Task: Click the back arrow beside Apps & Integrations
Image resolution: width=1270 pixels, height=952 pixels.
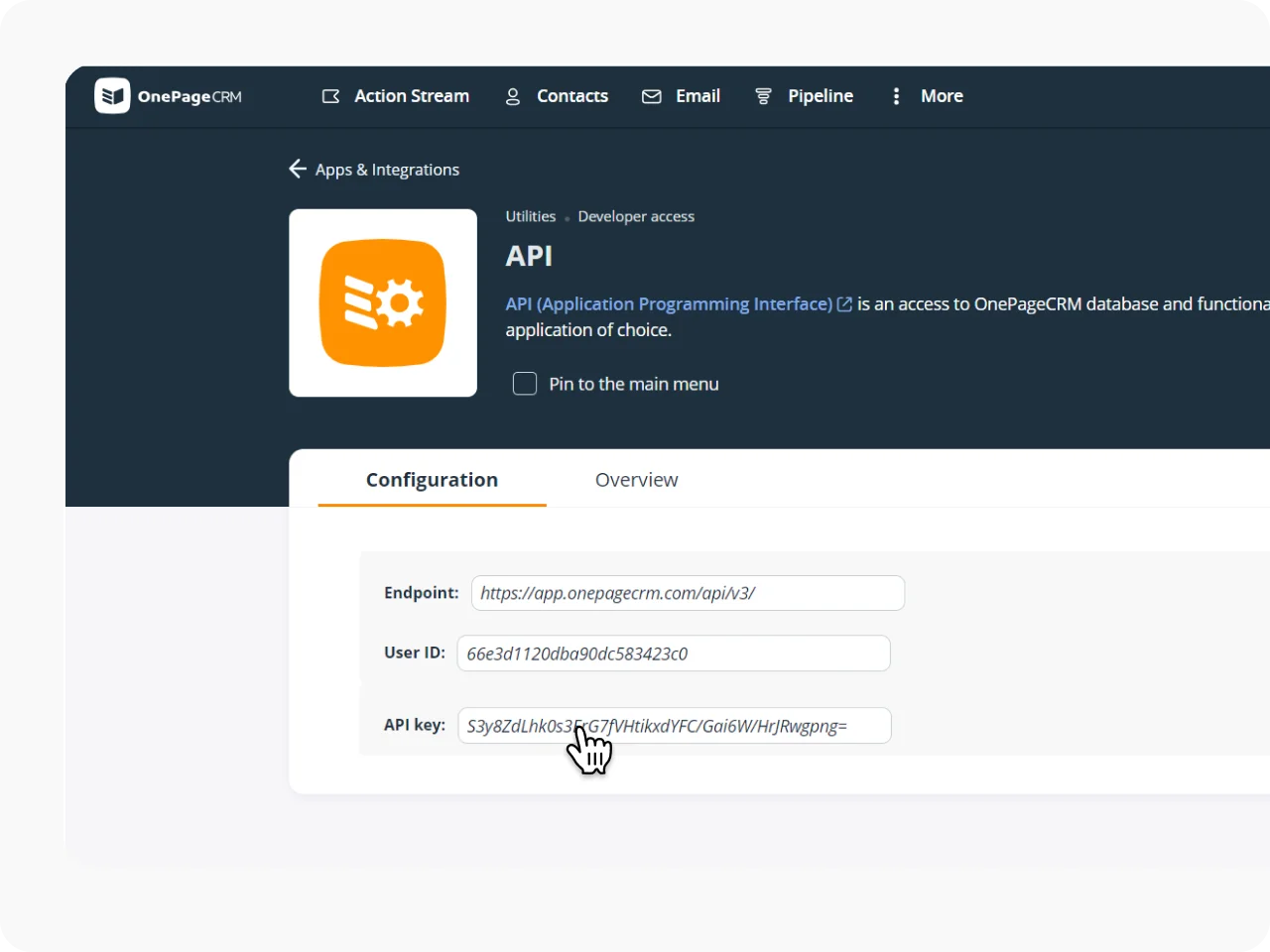Action: (298, 169)
